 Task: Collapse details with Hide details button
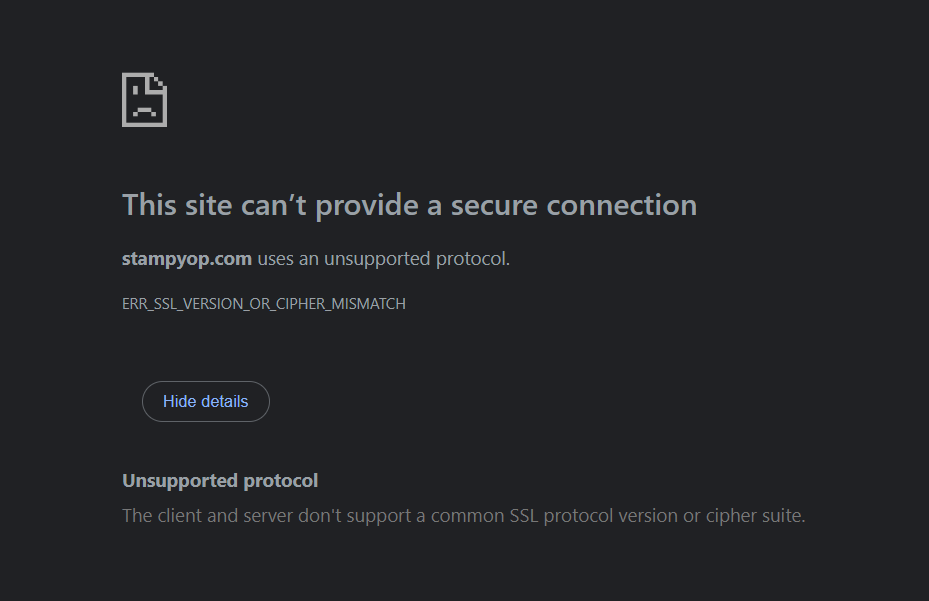(205, 402)
